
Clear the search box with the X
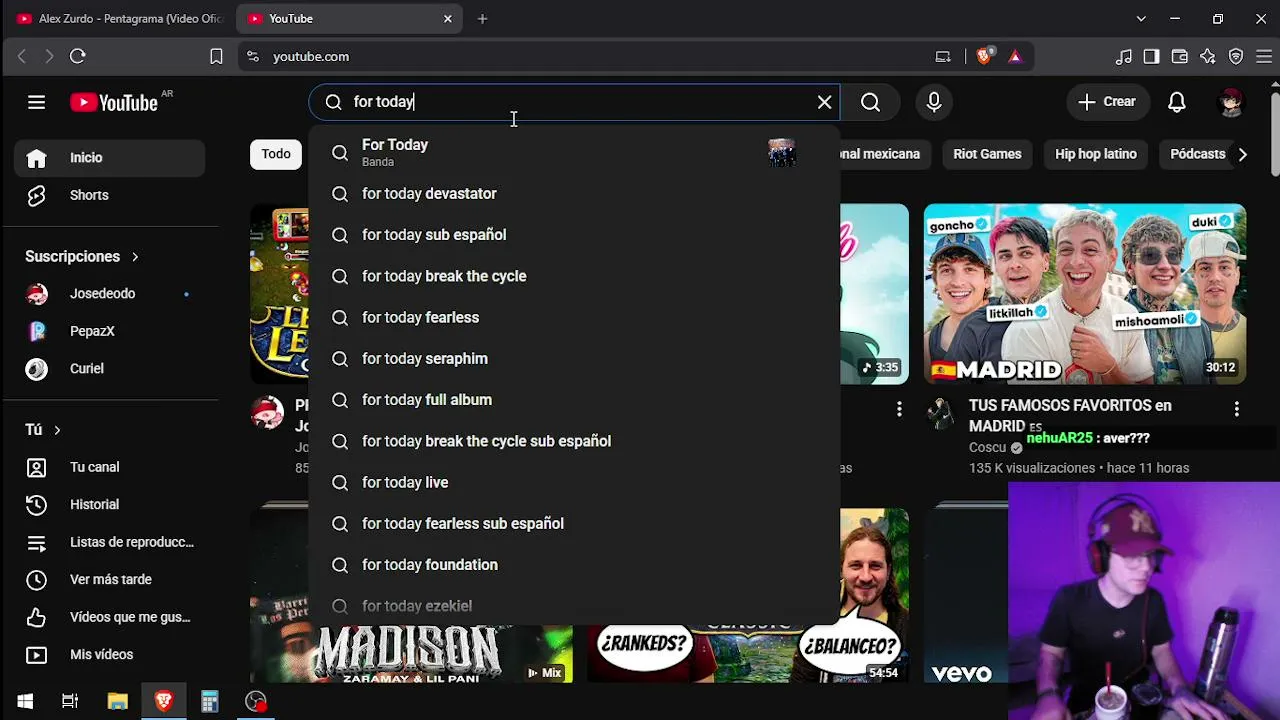pyautogui.click(x=824, y=102)
